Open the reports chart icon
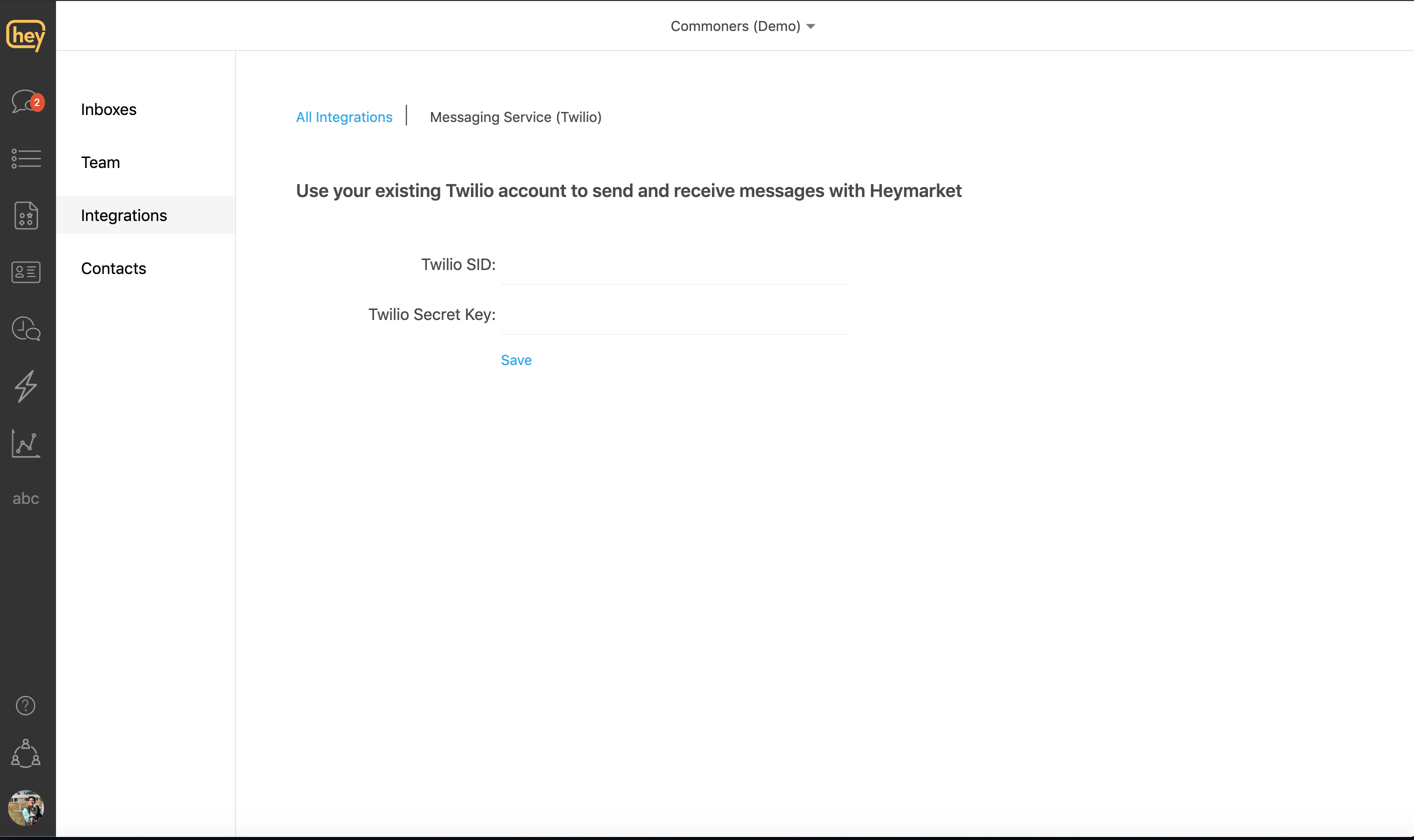The image size is (1414, 840). (x=25, y=443)
